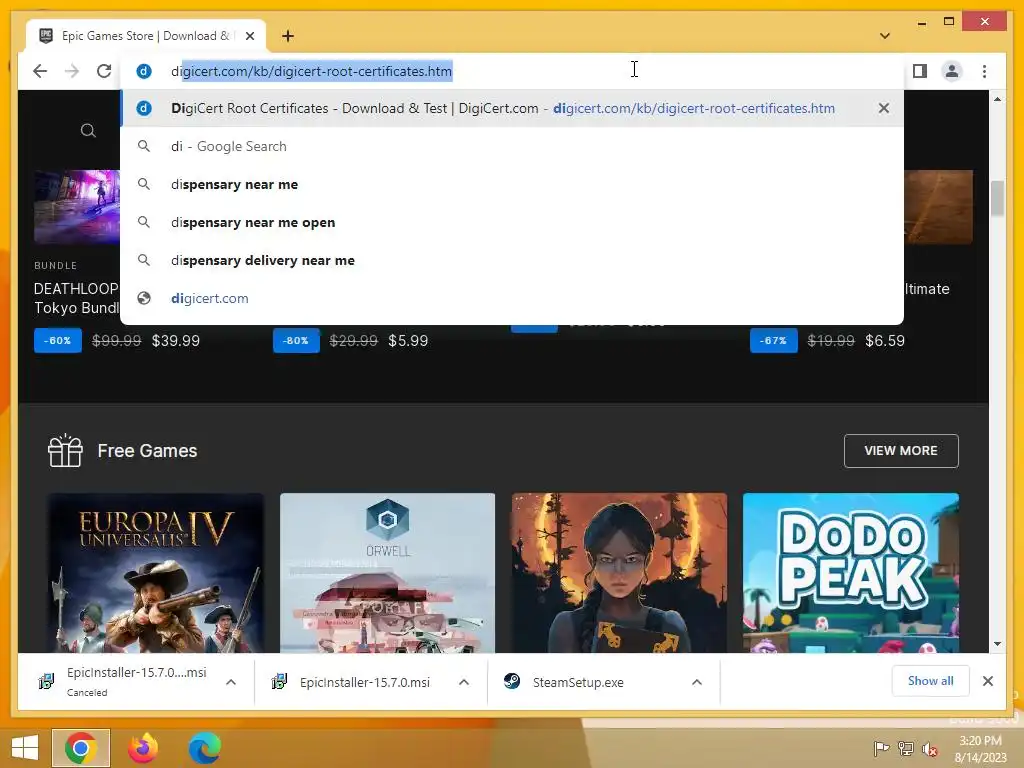
Task: Click the forward navigation arrow
Action: tap(72, 71)
